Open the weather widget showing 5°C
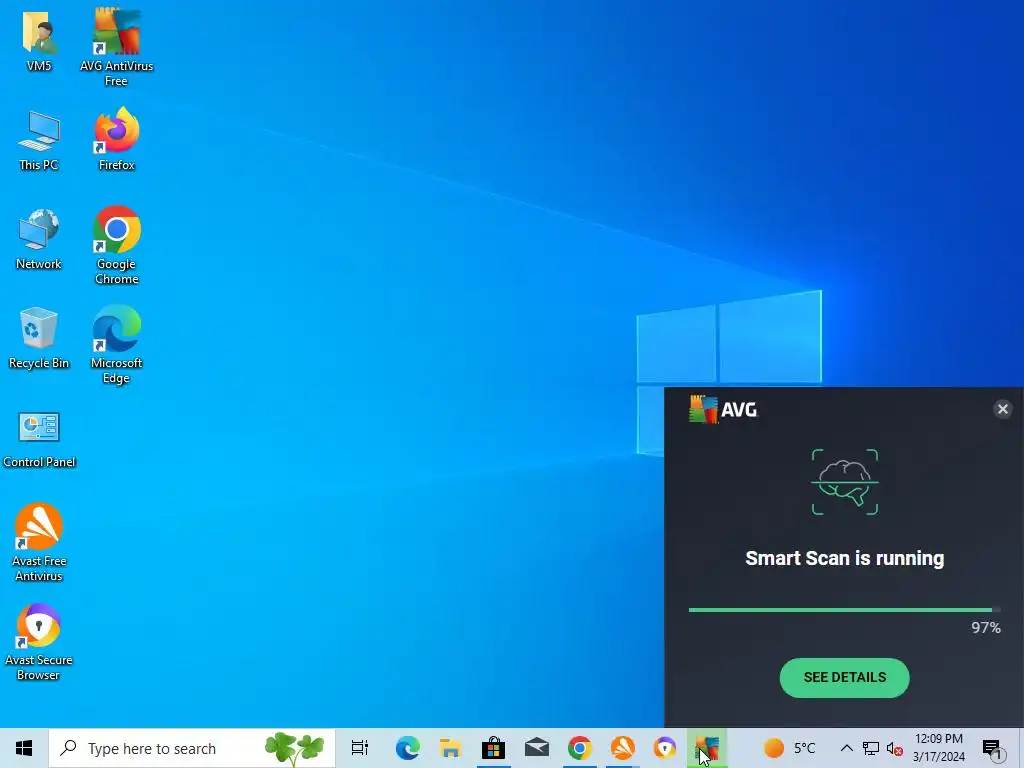 [790, 748]
